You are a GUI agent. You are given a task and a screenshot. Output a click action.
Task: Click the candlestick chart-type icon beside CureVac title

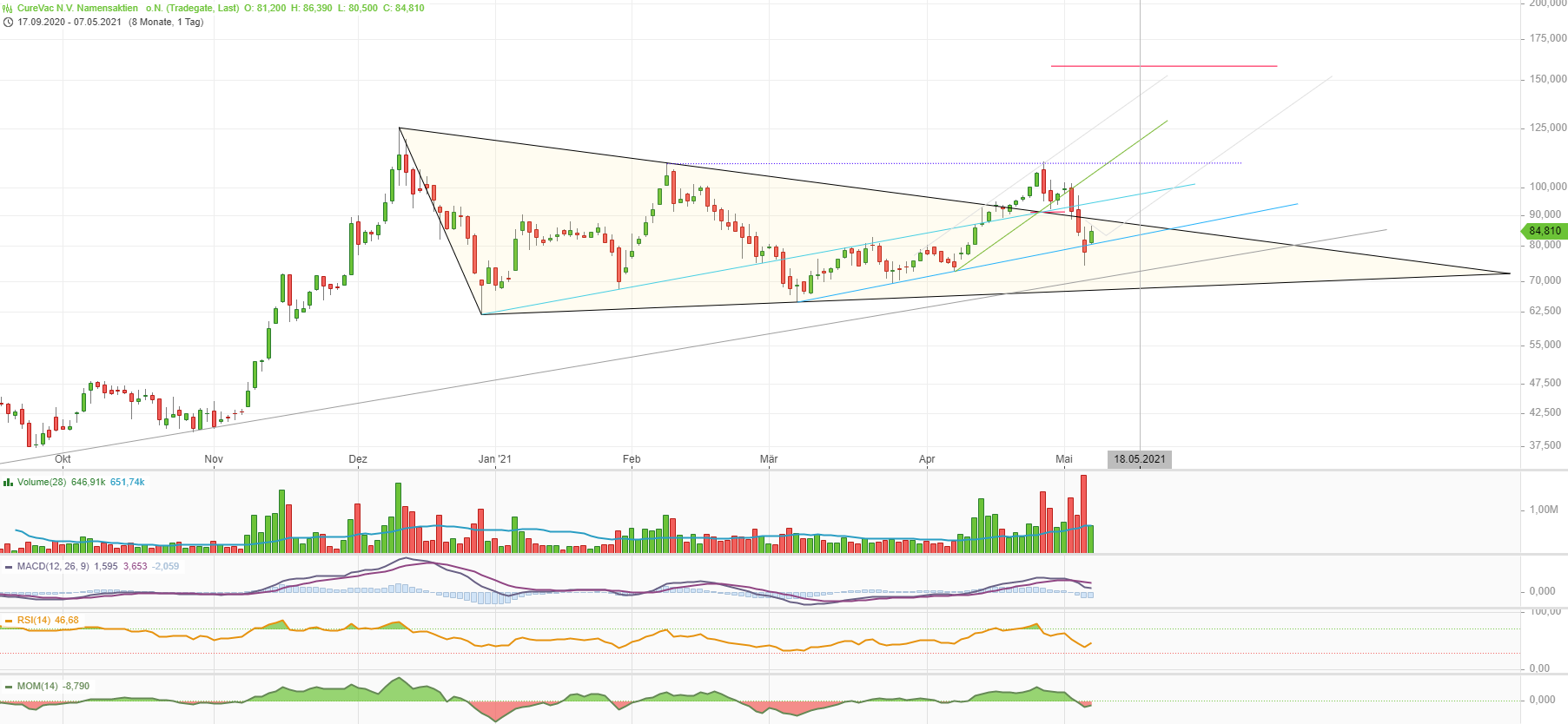[8, 8]
